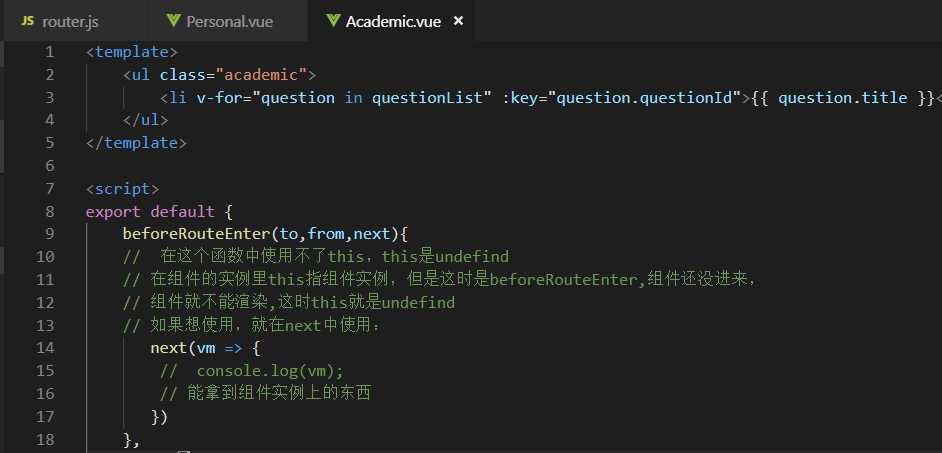Click the Vue icon on Personal.vue tab
942x453 pixels.
[x=174, y=21]
